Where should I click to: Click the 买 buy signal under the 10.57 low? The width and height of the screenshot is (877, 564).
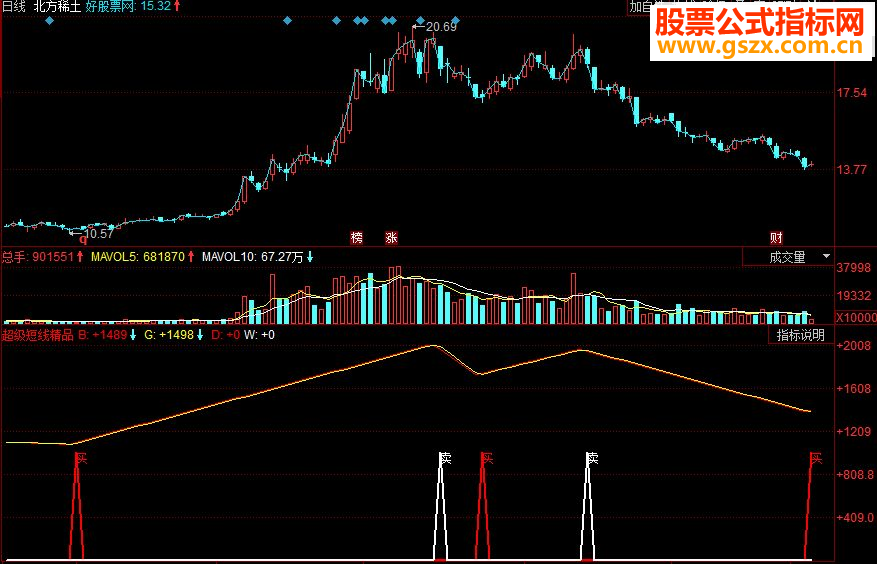tap(81, 459)
